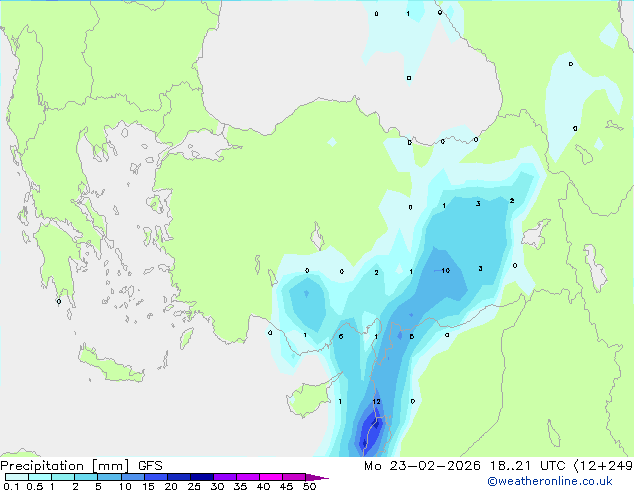Open the weatheronline.co.uk credit link
634x490 pixels.
pos(550,481)
